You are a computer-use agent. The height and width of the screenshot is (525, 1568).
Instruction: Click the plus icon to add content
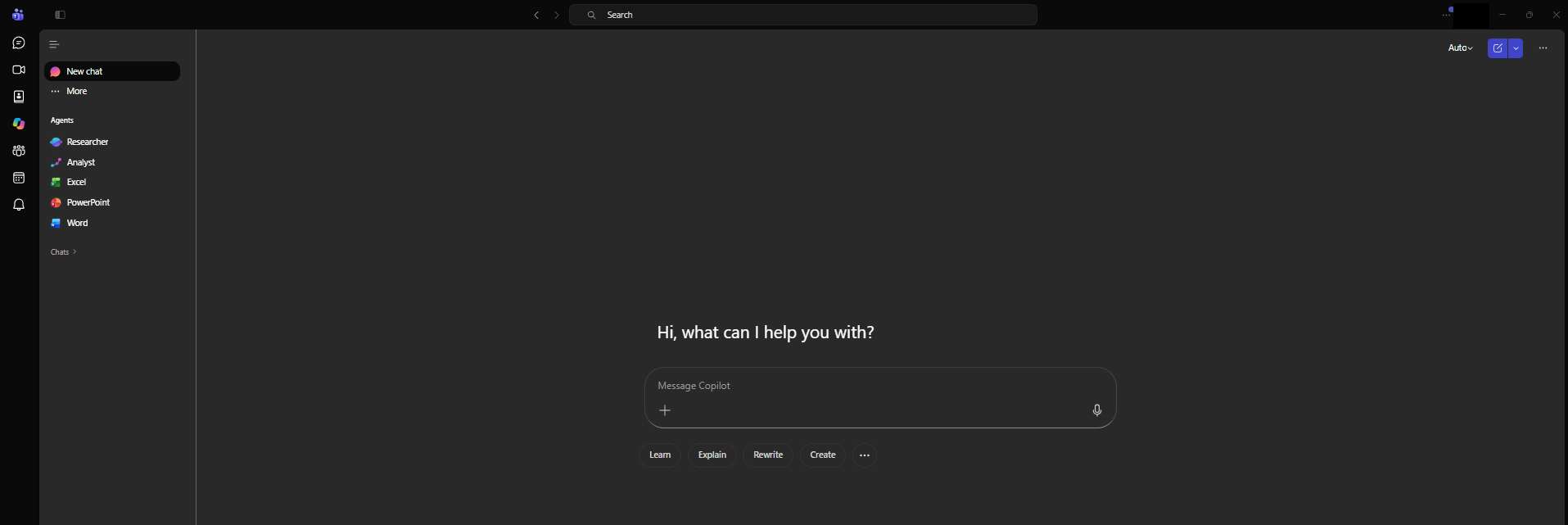point(665,410)
